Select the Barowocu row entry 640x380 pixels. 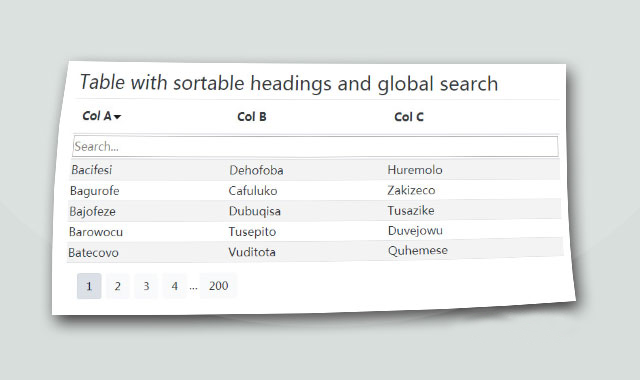96,232
